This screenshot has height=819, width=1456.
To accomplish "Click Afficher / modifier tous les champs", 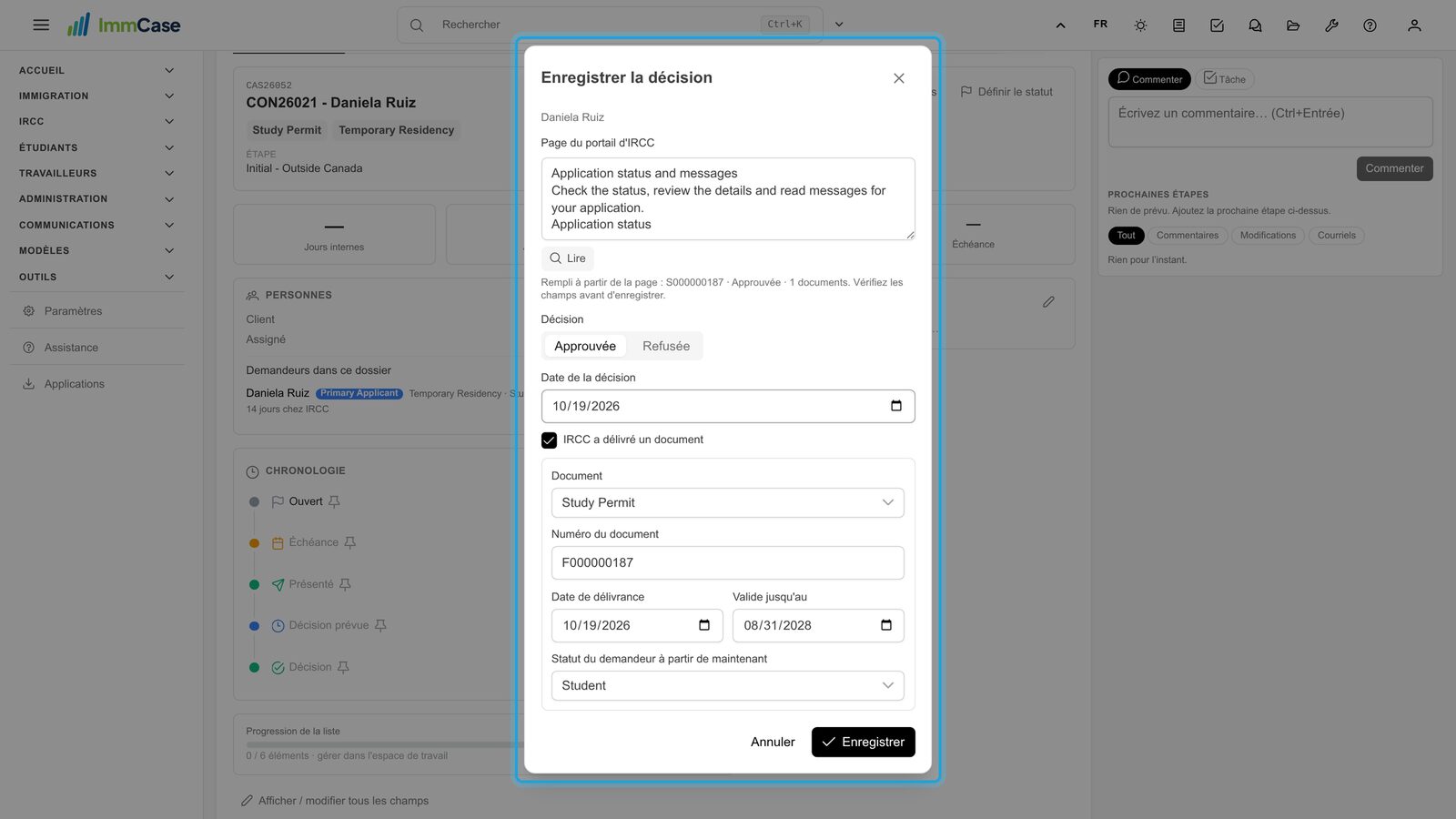I will (335, 801).
